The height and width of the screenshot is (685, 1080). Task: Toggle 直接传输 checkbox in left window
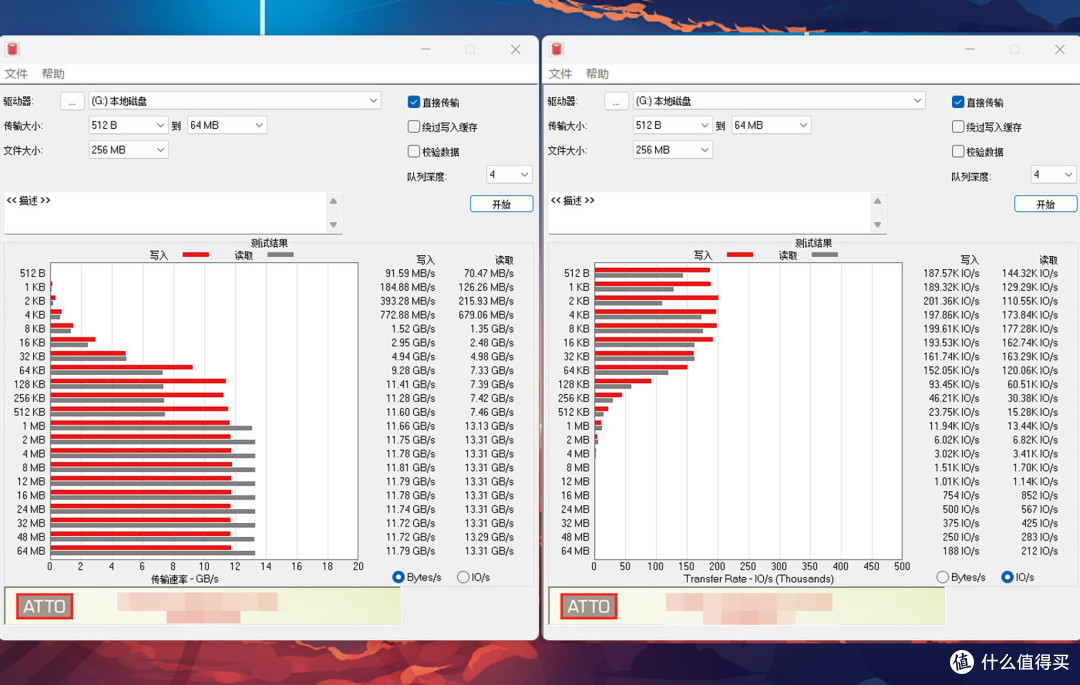point(414,102)
